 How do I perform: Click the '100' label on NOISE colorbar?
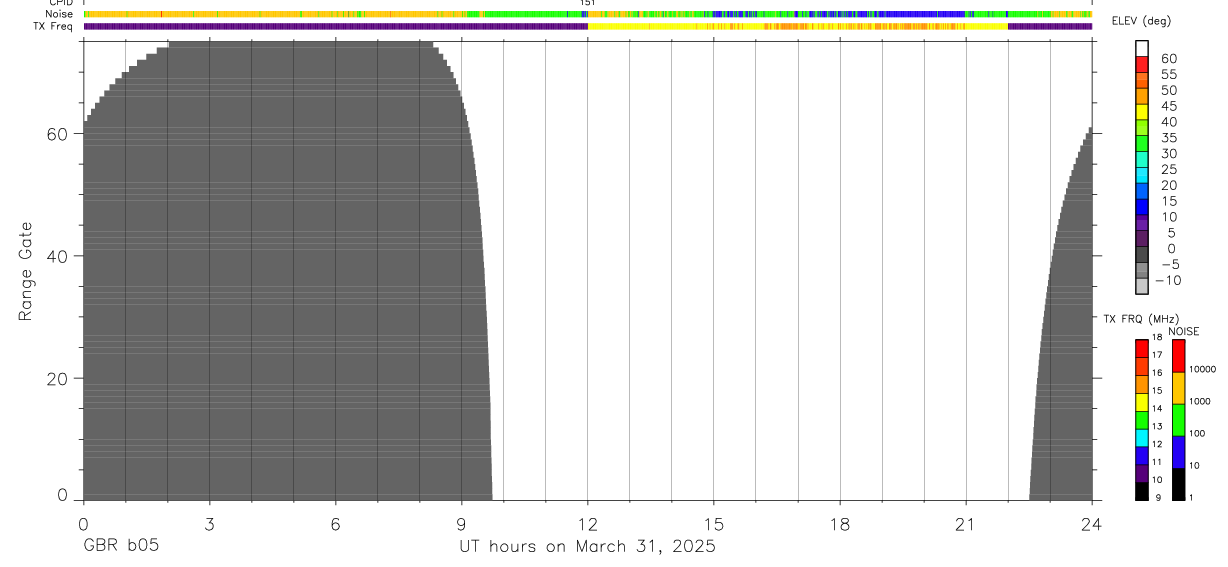point(1198,433)
